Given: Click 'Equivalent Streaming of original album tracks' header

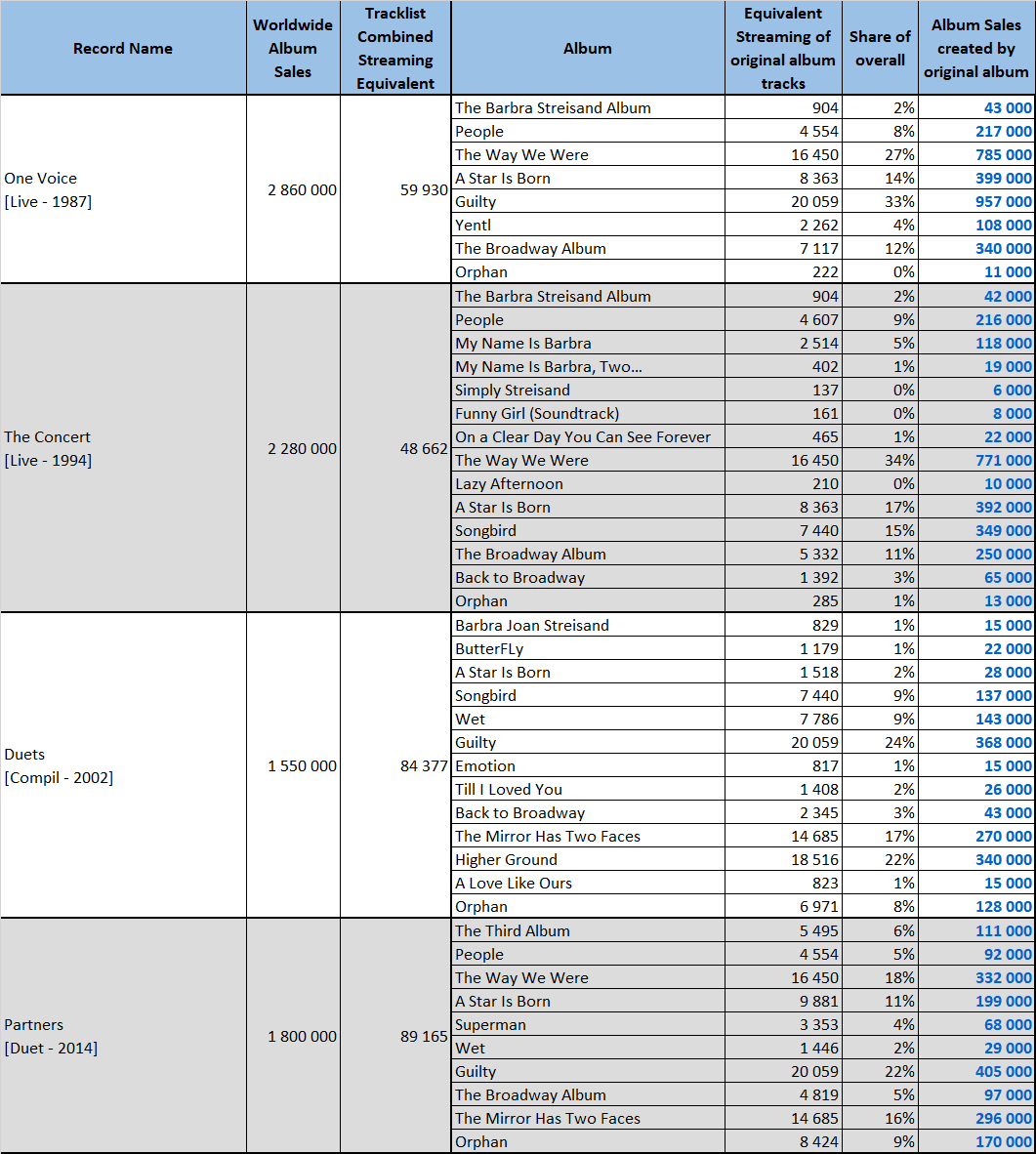Looking at the screenshot, I should click(783, 48).
